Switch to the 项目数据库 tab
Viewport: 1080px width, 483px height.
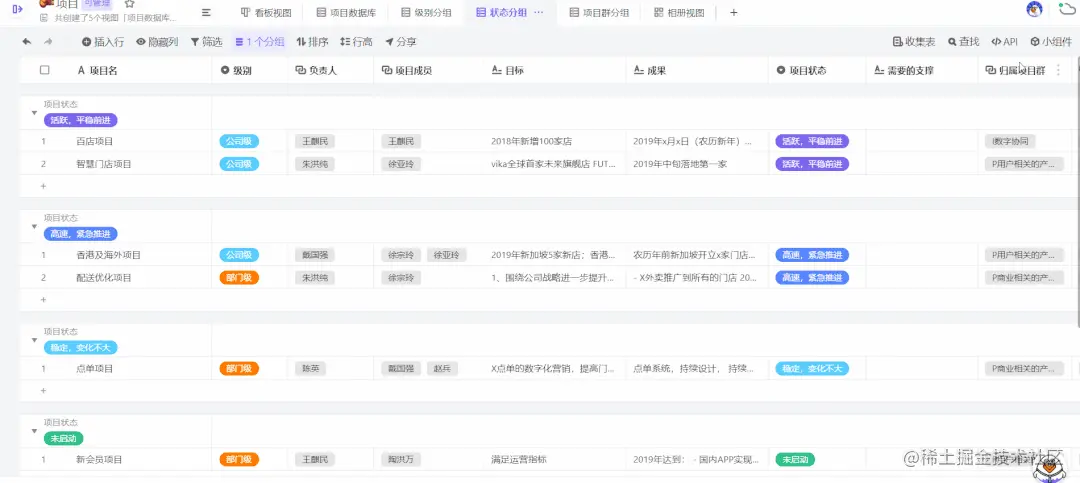(346, 12)
